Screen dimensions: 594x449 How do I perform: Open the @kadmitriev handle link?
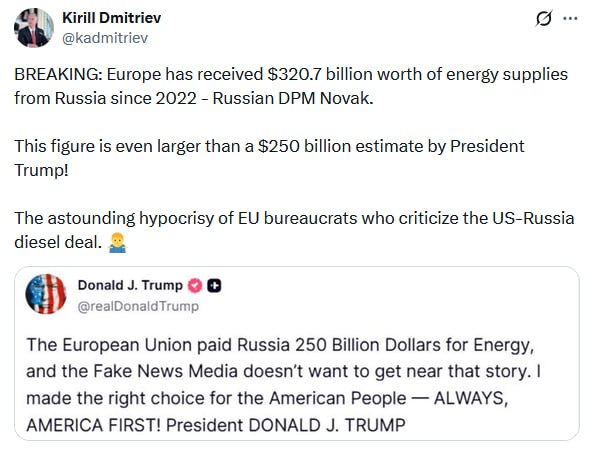(x=105, y=38)
